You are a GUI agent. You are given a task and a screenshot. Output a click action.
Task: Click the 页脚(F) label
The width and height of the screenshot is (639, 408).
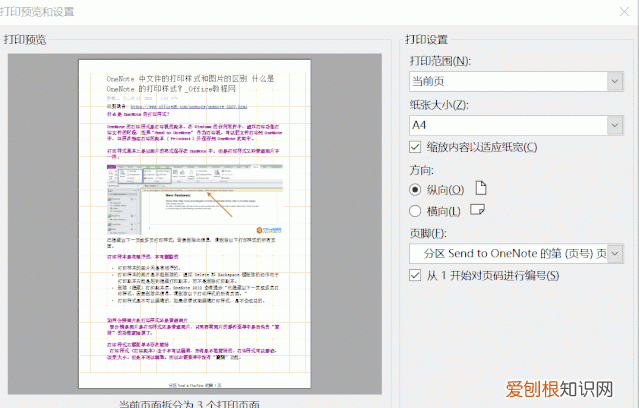(428, 234)
